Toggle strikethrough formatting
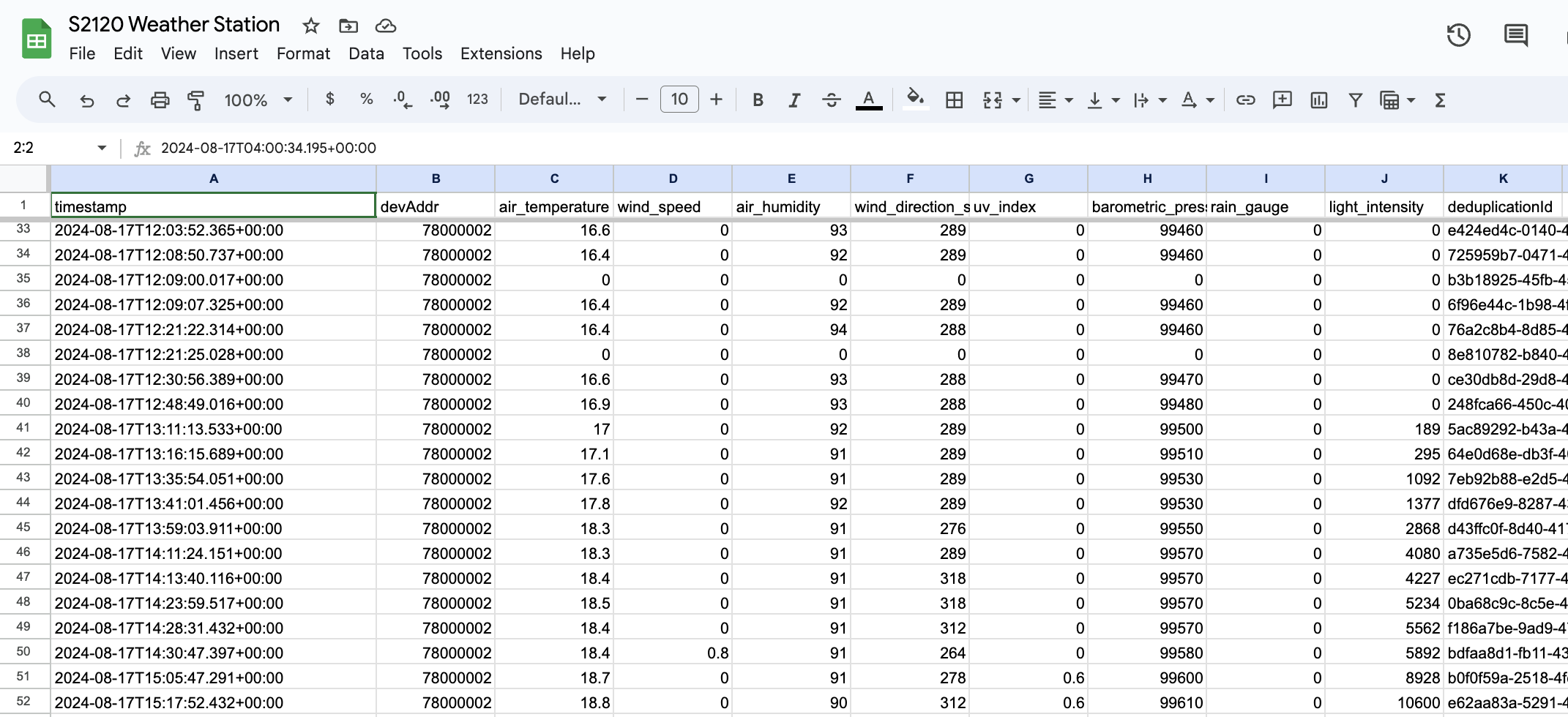Viewport: 1568px width, 717px height. [x=832, y=100]
